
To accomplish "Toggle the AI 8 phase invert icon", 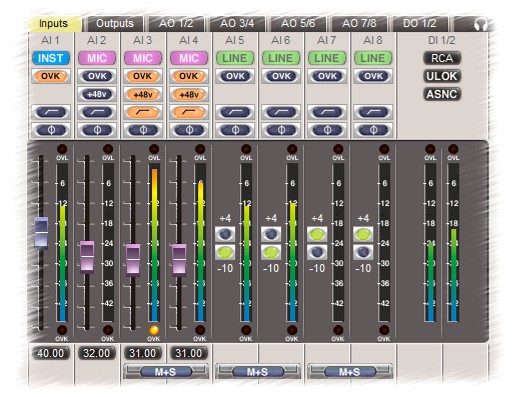I will click(373, 130).
